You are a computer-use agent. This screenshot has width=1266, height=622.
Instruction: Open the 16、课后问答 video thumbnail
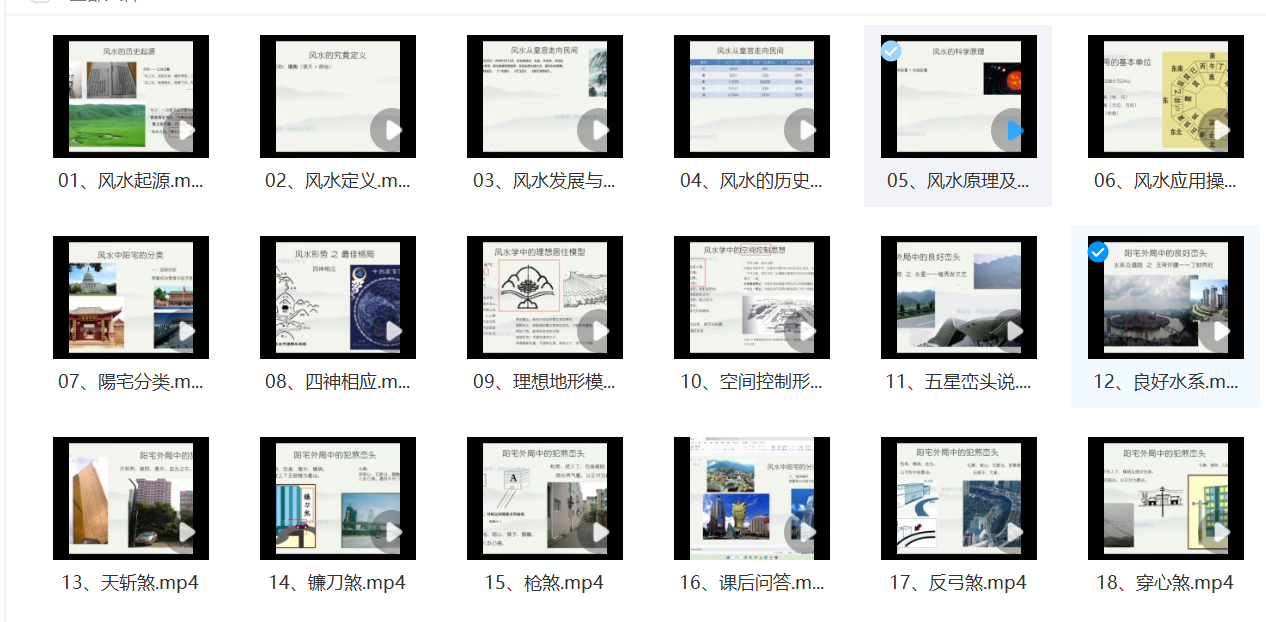tap(751, 498)
